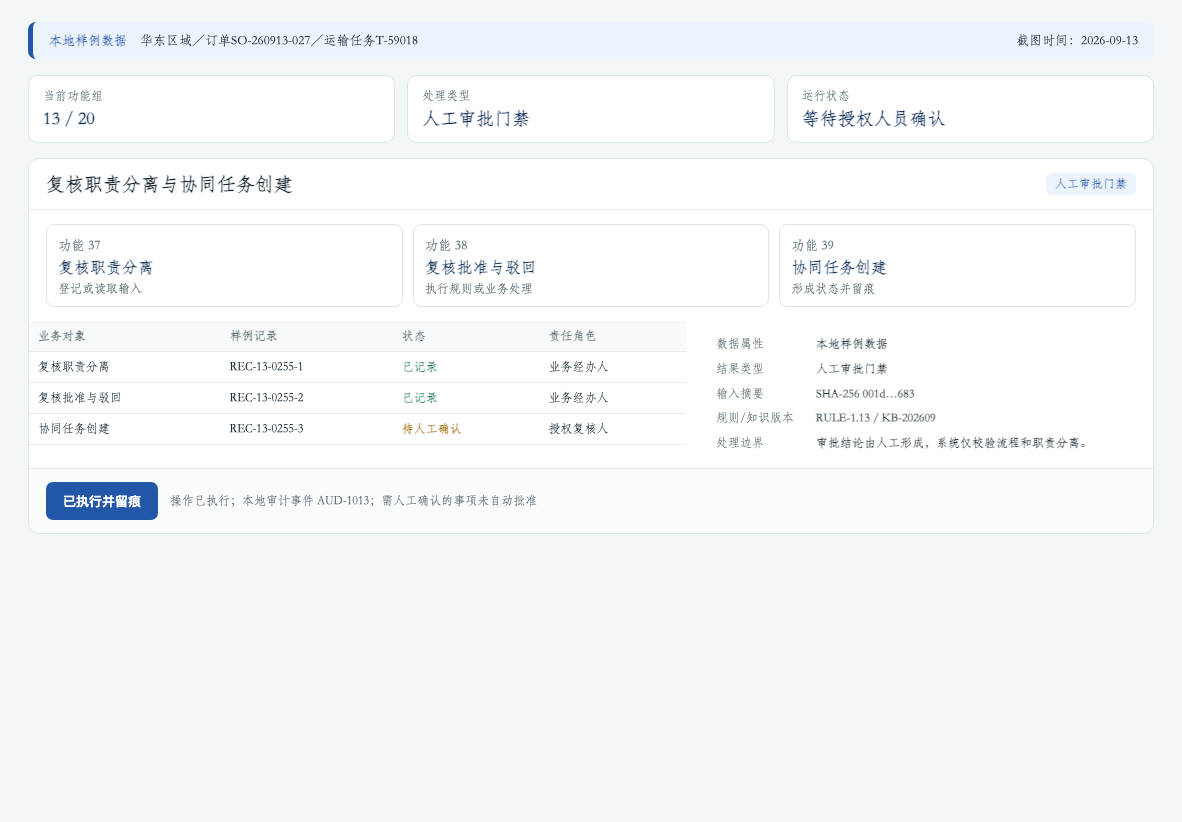Click the 数据属性 value 本地样例数据
The image size is (1182, 822).
coord(851,345)
